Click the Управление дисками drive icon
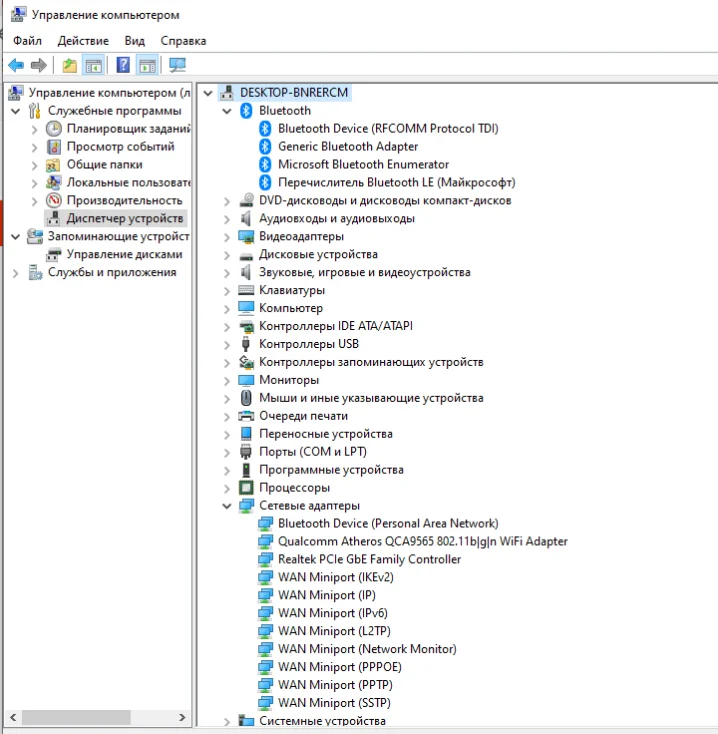718x734 pixels. [x=54, y=254]
